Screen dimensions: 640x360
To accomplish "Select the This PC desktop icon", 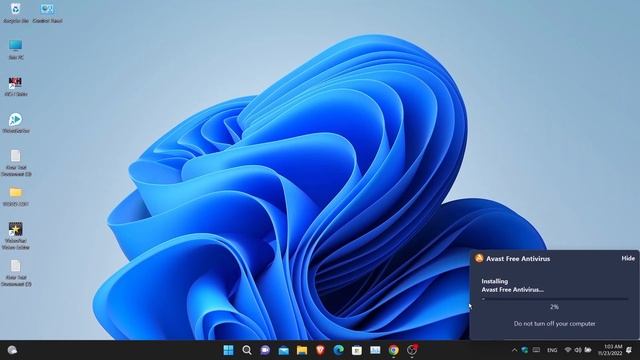I will pos(16,49).
